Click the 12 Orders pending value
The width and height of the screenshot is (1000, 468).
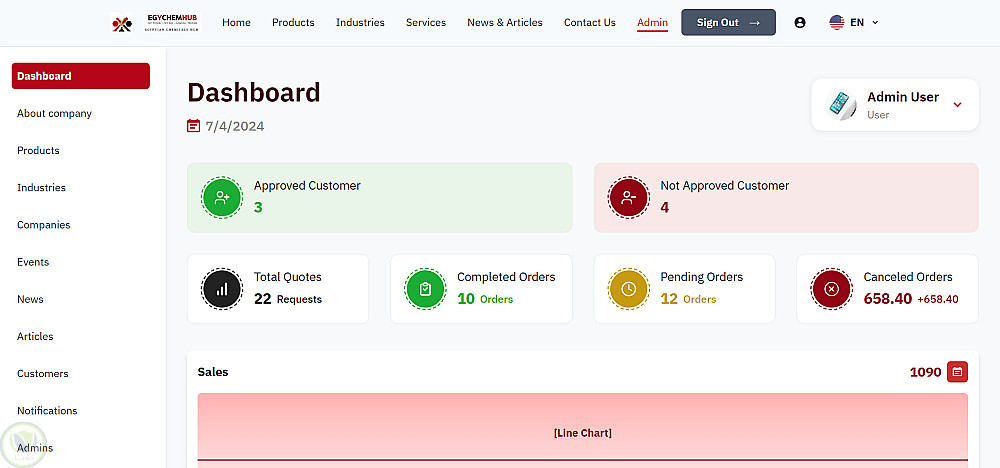(688, 298)
